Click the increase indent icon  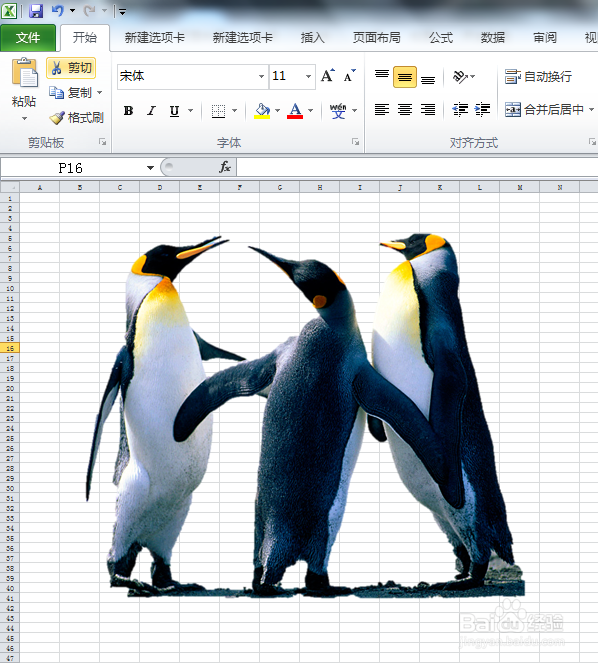click(482, 110)
